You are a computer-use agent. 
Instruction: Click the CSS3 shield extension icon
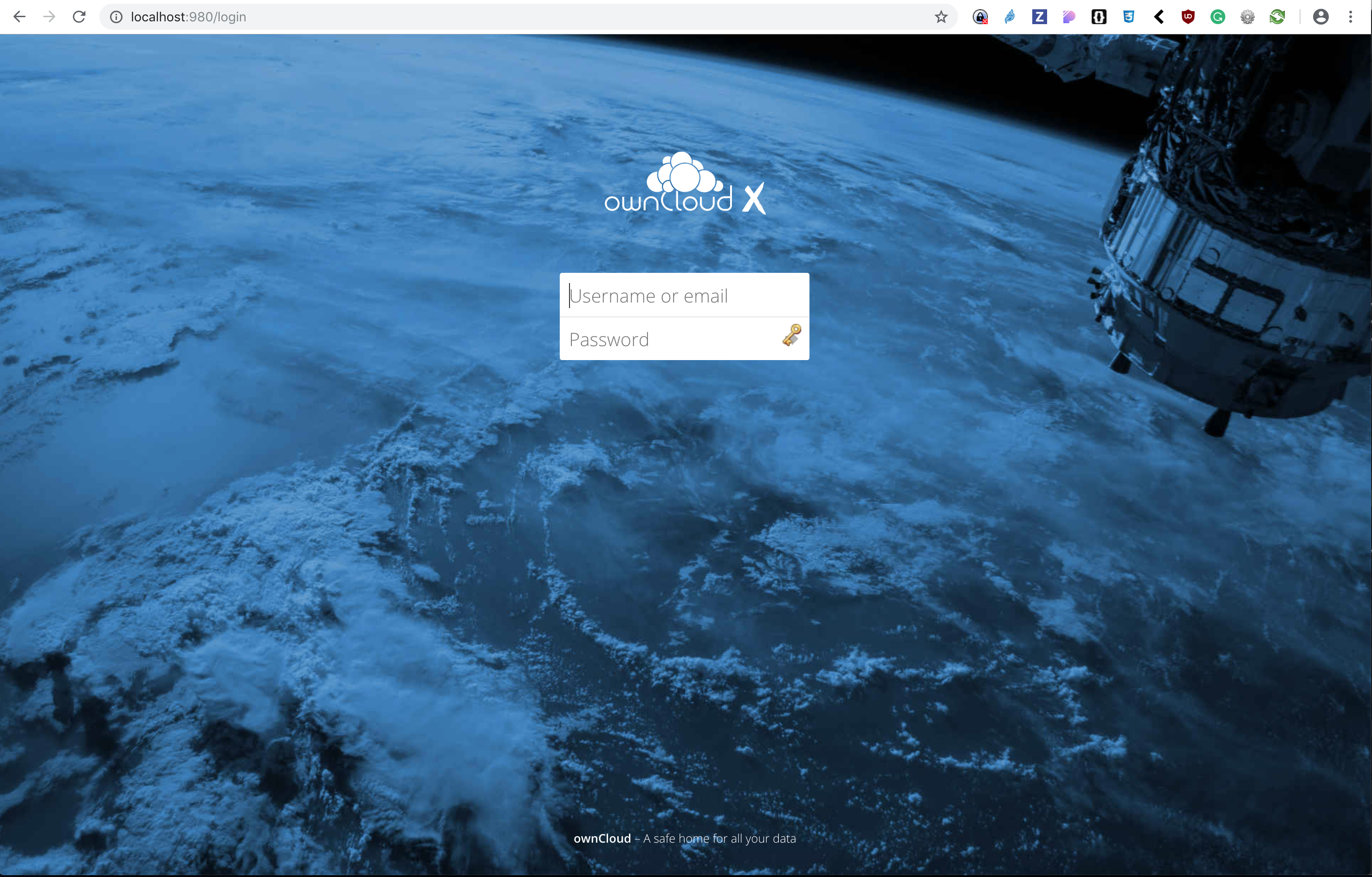coord(1129,17)
